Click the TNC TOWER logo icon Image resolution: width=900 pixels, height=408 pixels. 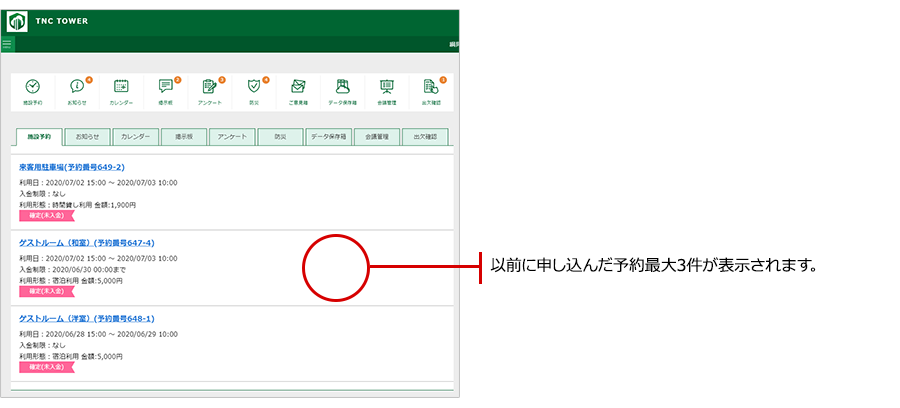tap(18, 22)
